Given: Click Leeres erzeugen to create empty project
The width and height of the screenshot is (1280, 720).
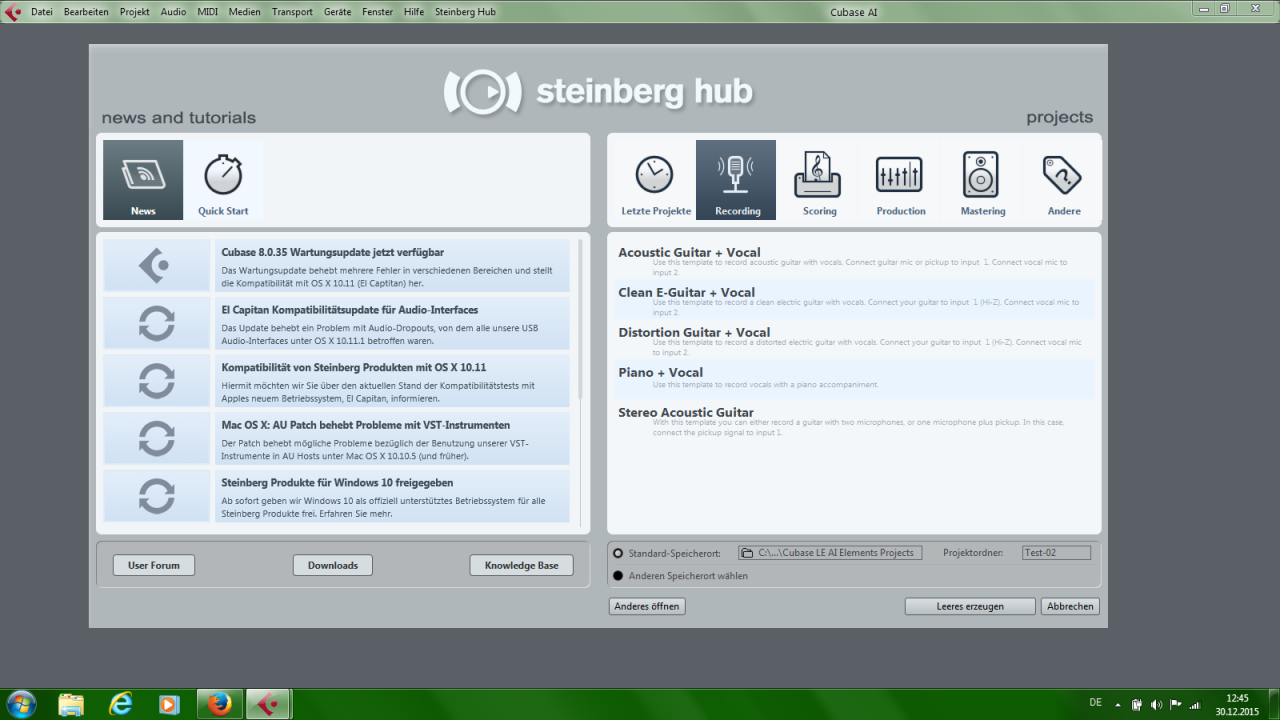Looking at the screenshot, I should tap(970, 606).
